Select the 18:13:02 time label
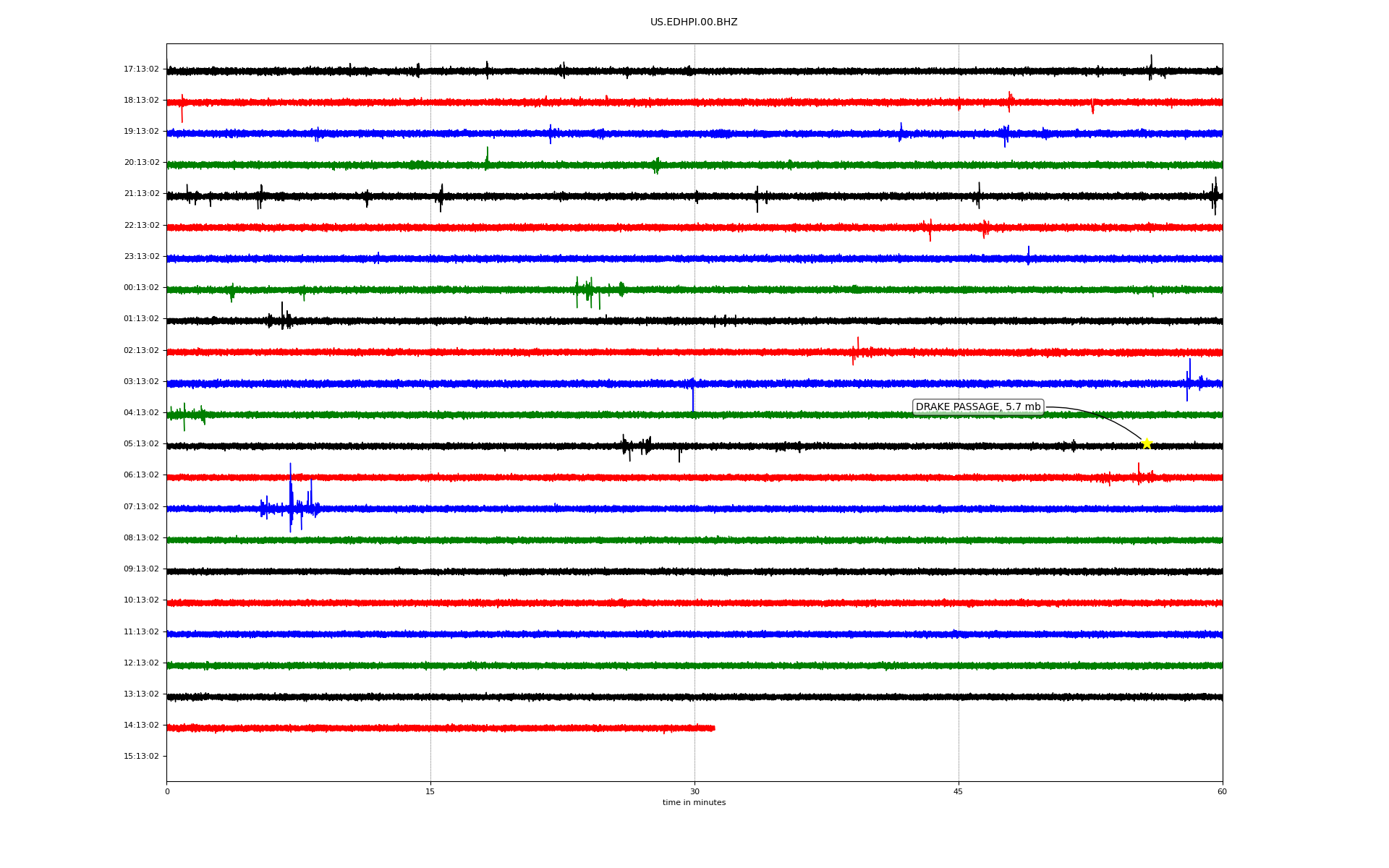The image size is (1389, 868). click(x=141, y=101)
